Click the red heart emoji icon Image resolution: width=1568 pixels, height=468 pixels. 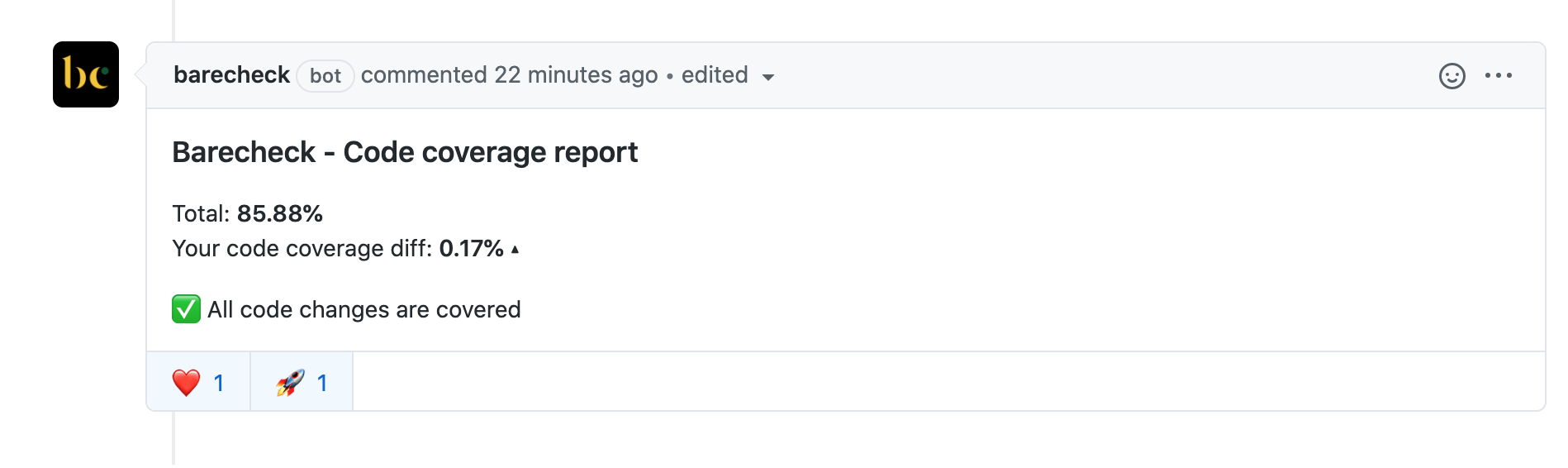(x=186, y=383)
